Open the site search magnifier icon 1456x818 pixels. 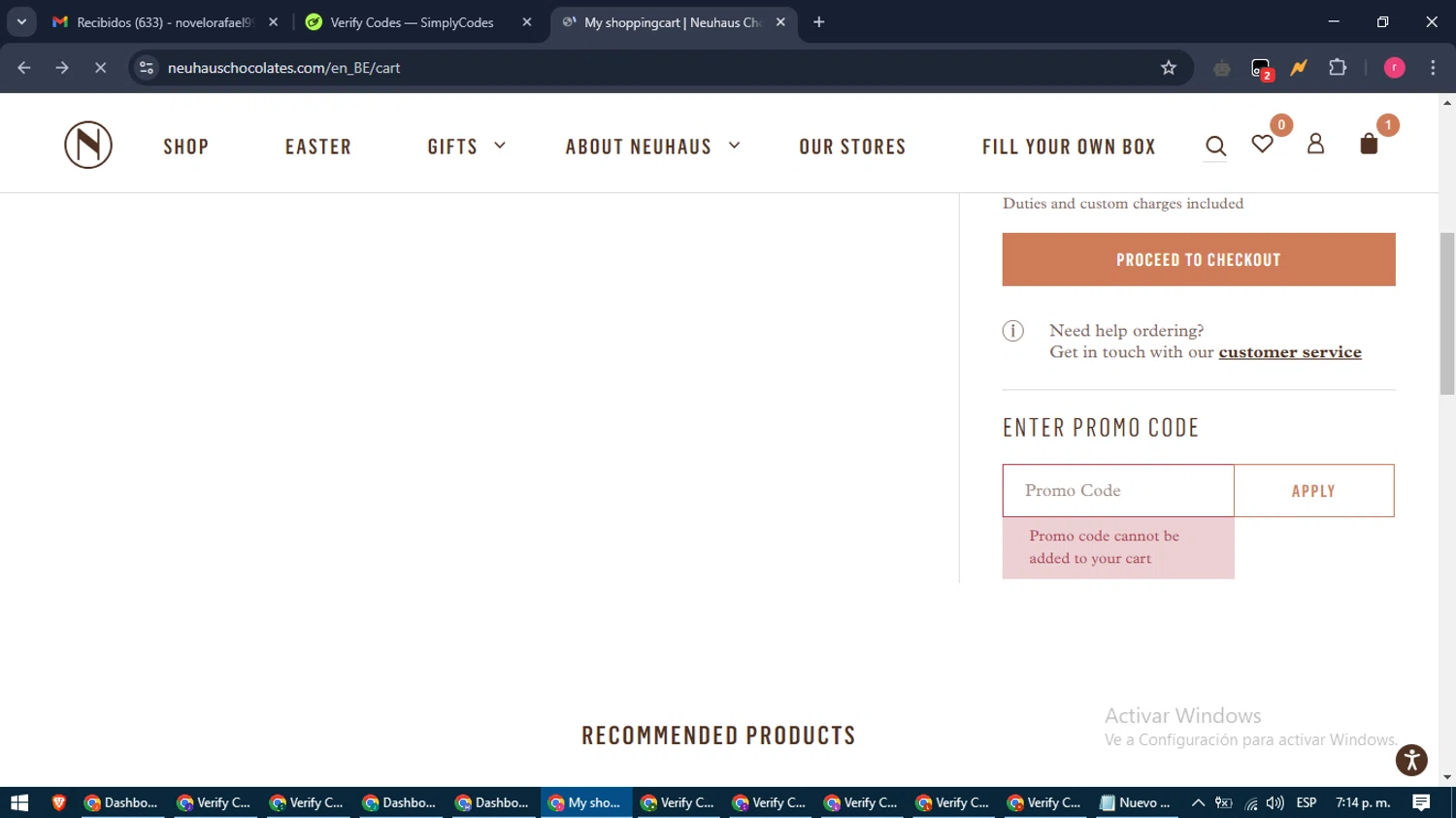click(x=1215, y=146)
